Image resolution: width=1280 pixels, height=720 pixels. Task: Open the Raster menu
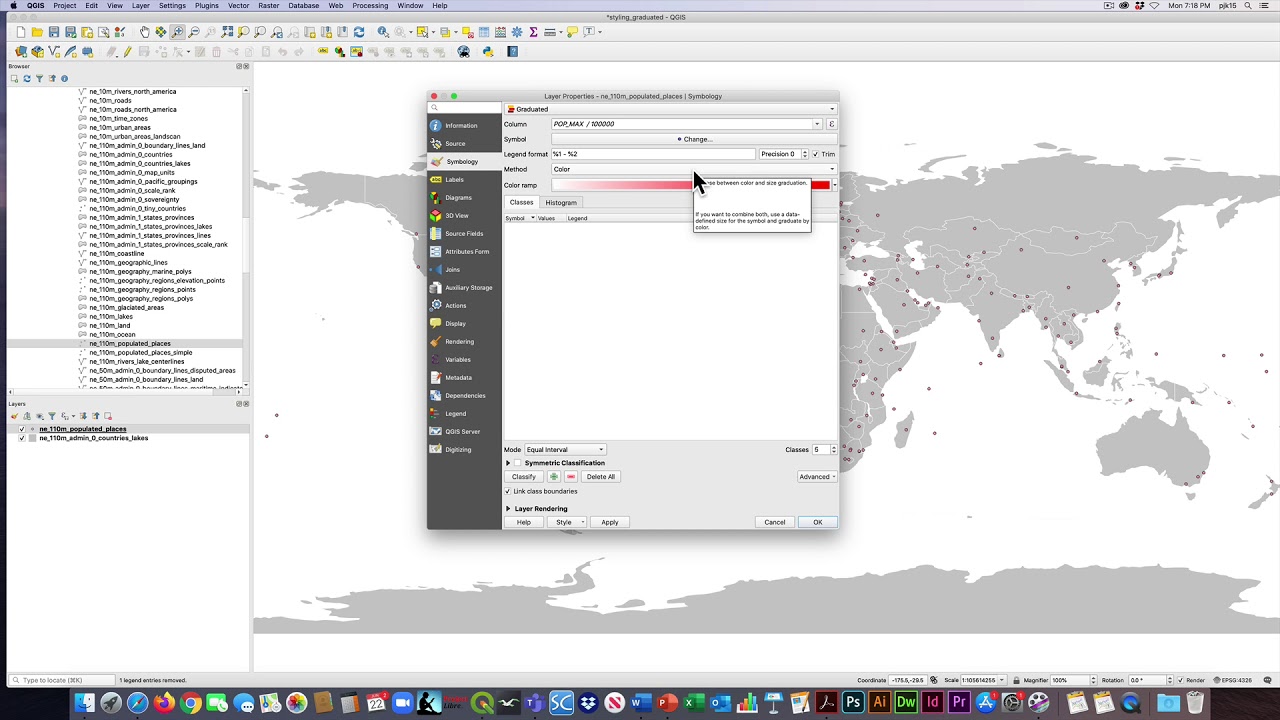(x=269, y=5)
